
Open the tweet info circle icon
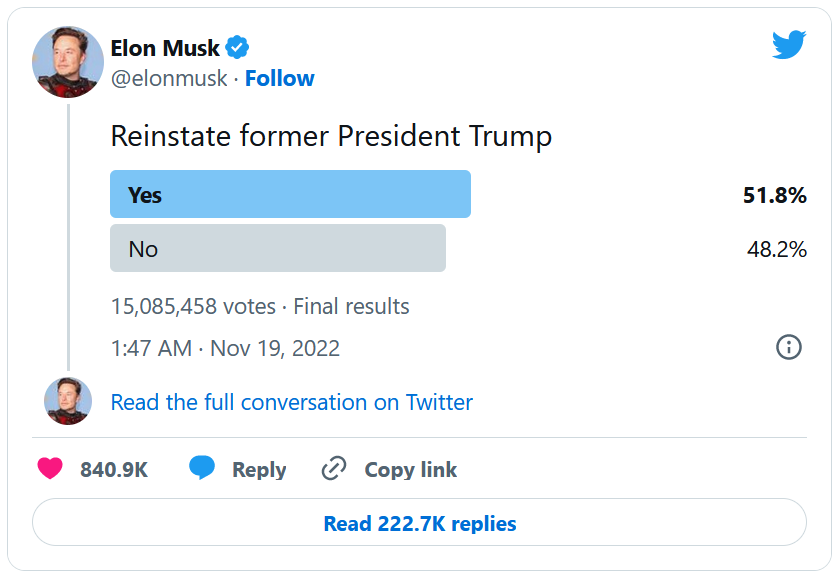[x=788, y=347]
